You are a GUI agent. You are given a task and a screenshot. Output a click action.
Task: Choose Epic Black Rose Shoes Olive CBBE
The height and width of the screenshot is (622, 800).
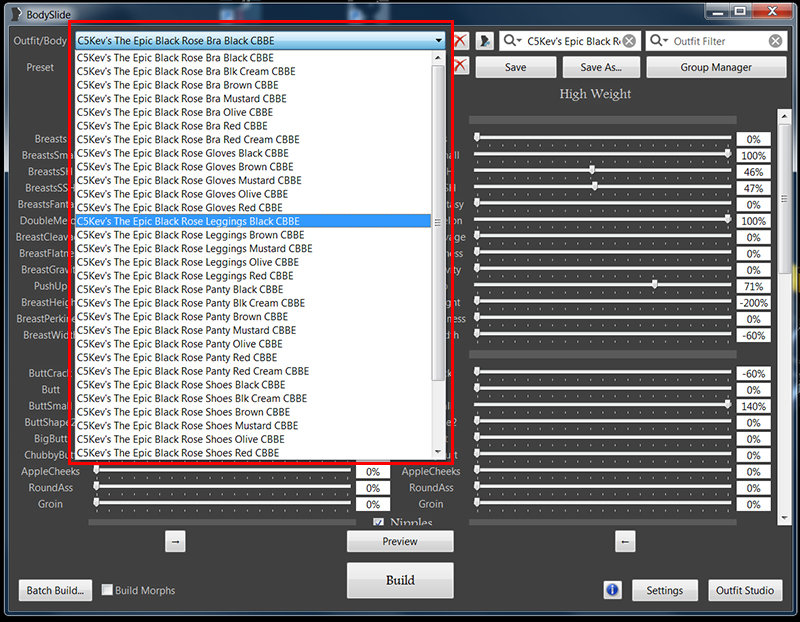[253, 439]
